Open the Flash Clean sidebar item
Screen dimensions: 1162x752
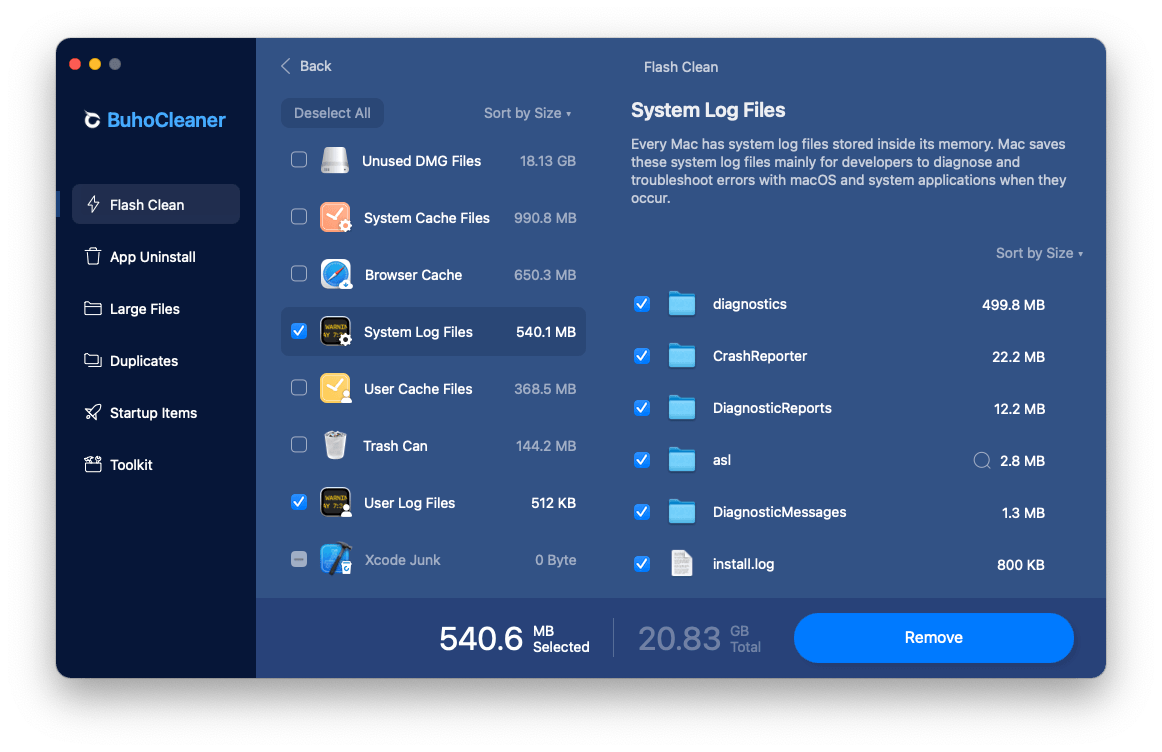(156, 204)
